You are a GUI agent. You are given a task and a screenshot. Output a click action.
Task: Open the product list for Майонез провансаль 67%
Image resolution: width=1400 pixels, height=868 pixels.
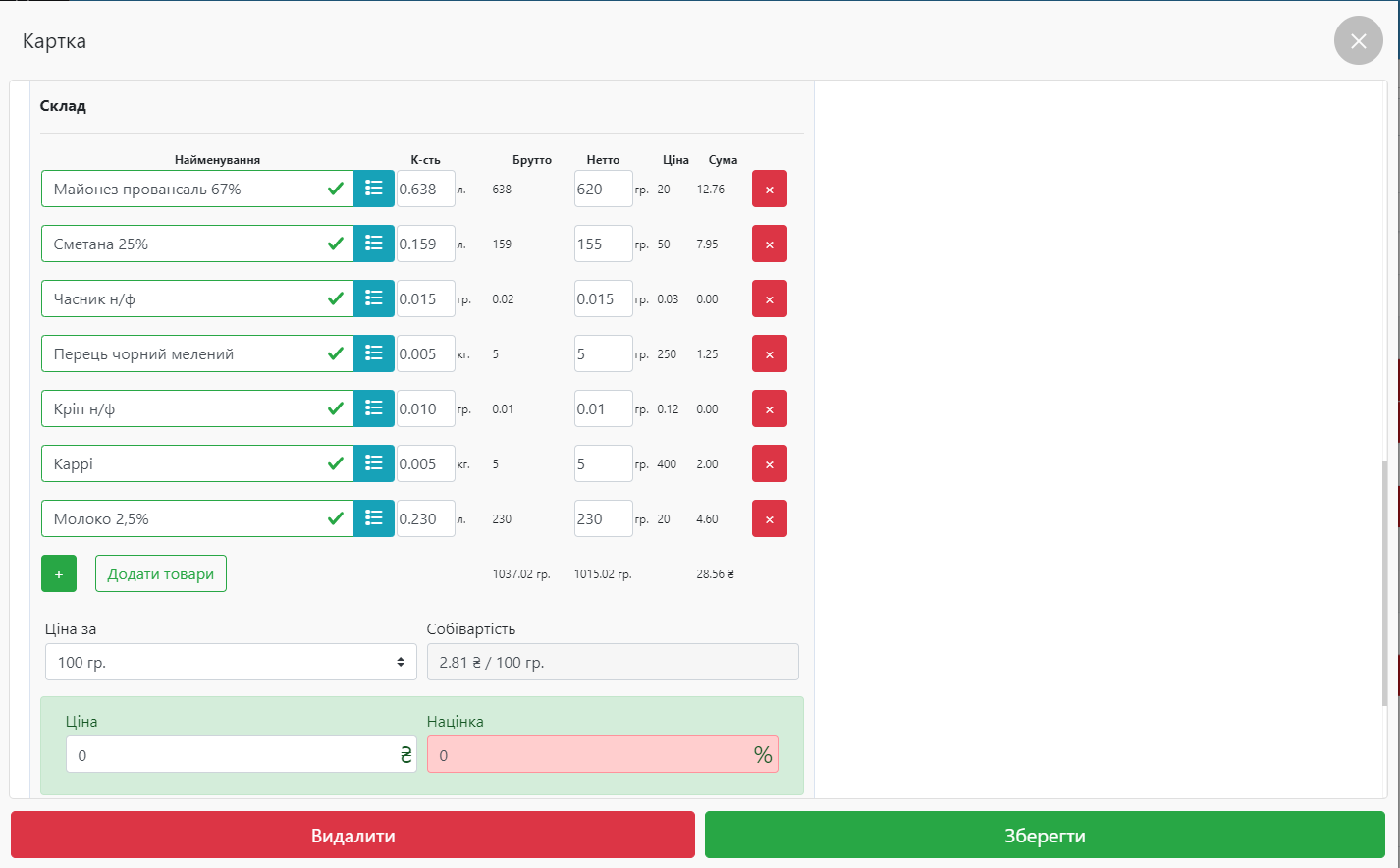(373, 189)
